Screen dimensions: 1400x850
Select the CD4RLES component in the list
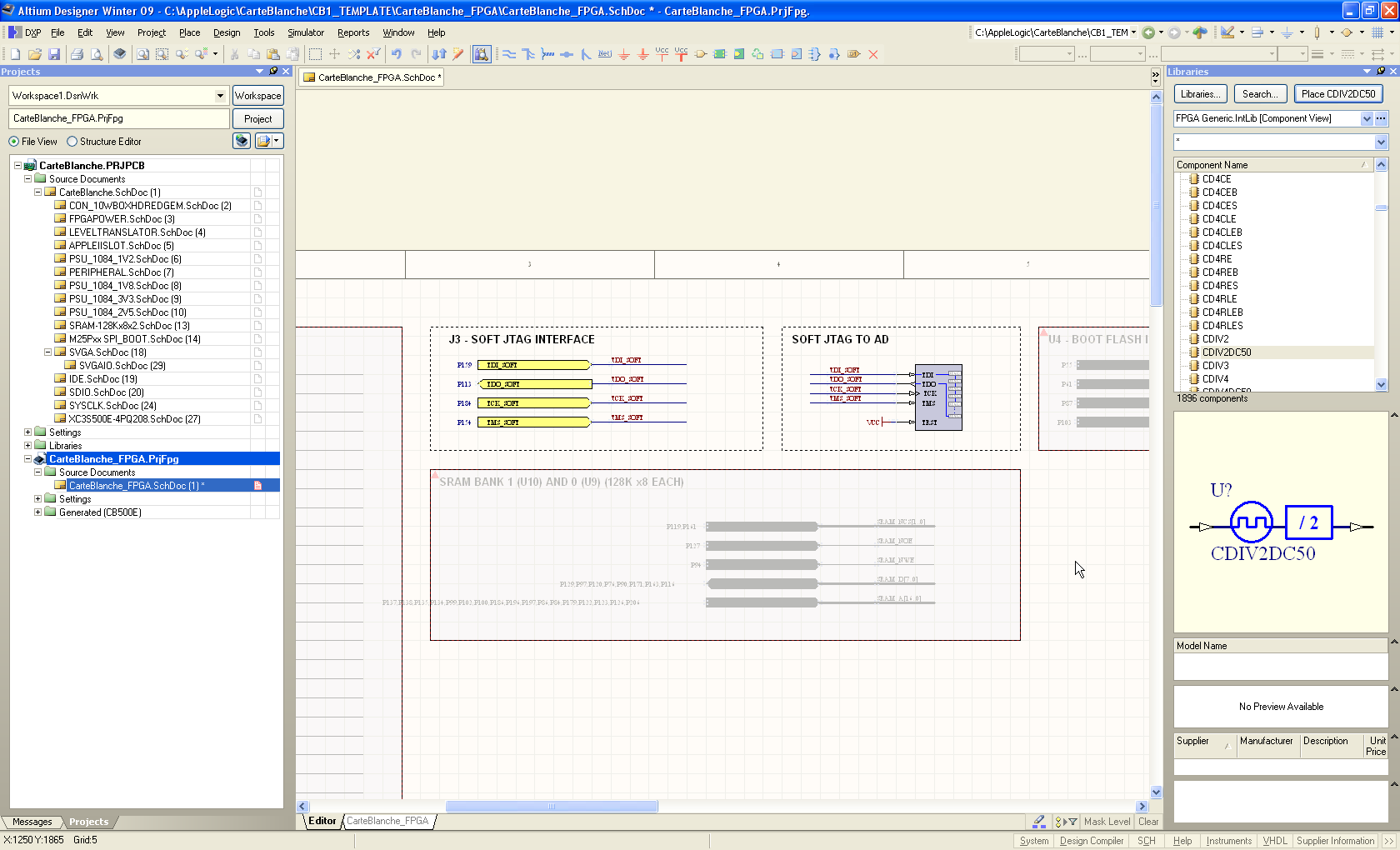(1222, 326)
